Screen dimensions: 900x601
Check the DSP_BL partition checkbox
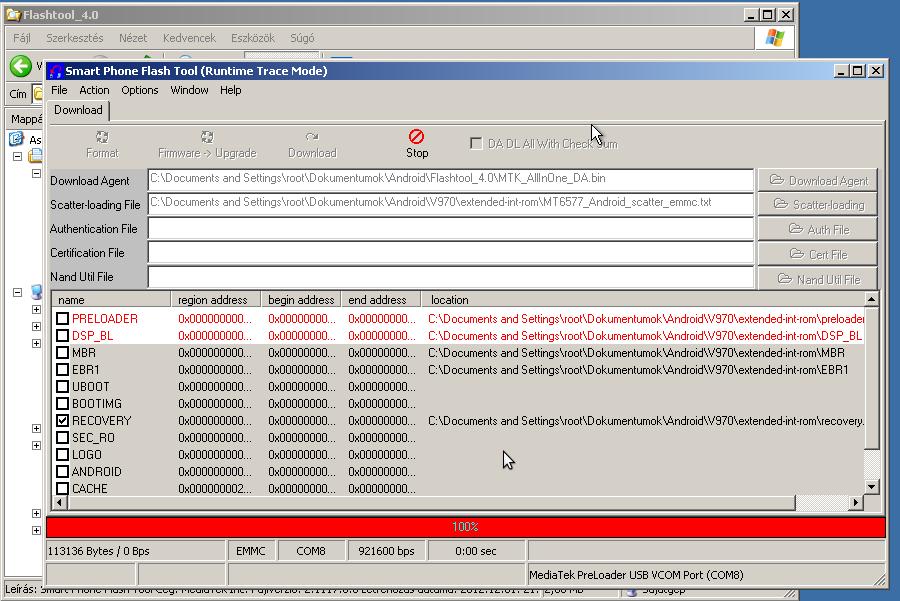tap(63, 336)
